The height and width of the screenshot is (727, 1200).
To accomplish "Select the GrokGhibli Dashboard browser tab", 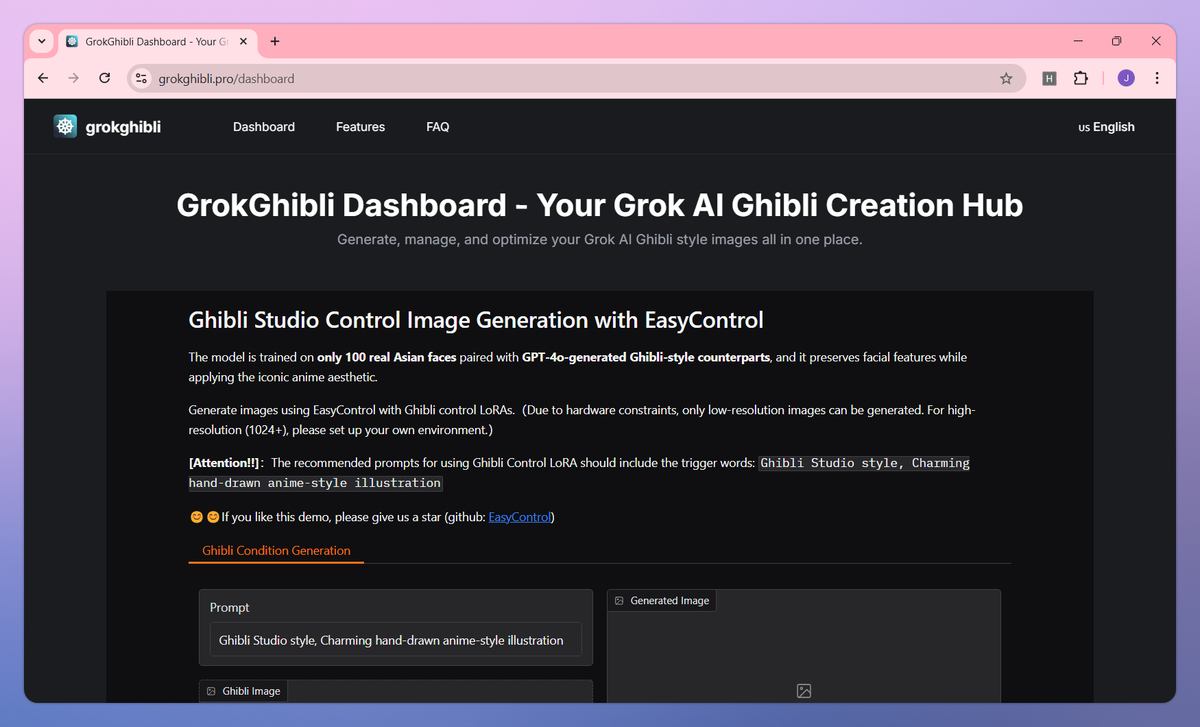I will pos(156,41).
